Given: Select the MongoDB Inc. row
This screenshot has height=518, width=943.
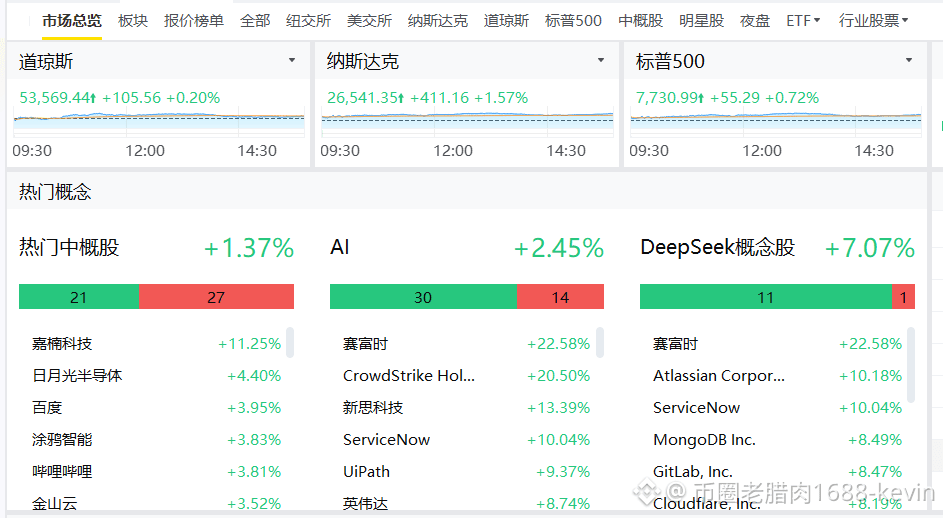Looking at the screenshot, I should coord(777,439).
